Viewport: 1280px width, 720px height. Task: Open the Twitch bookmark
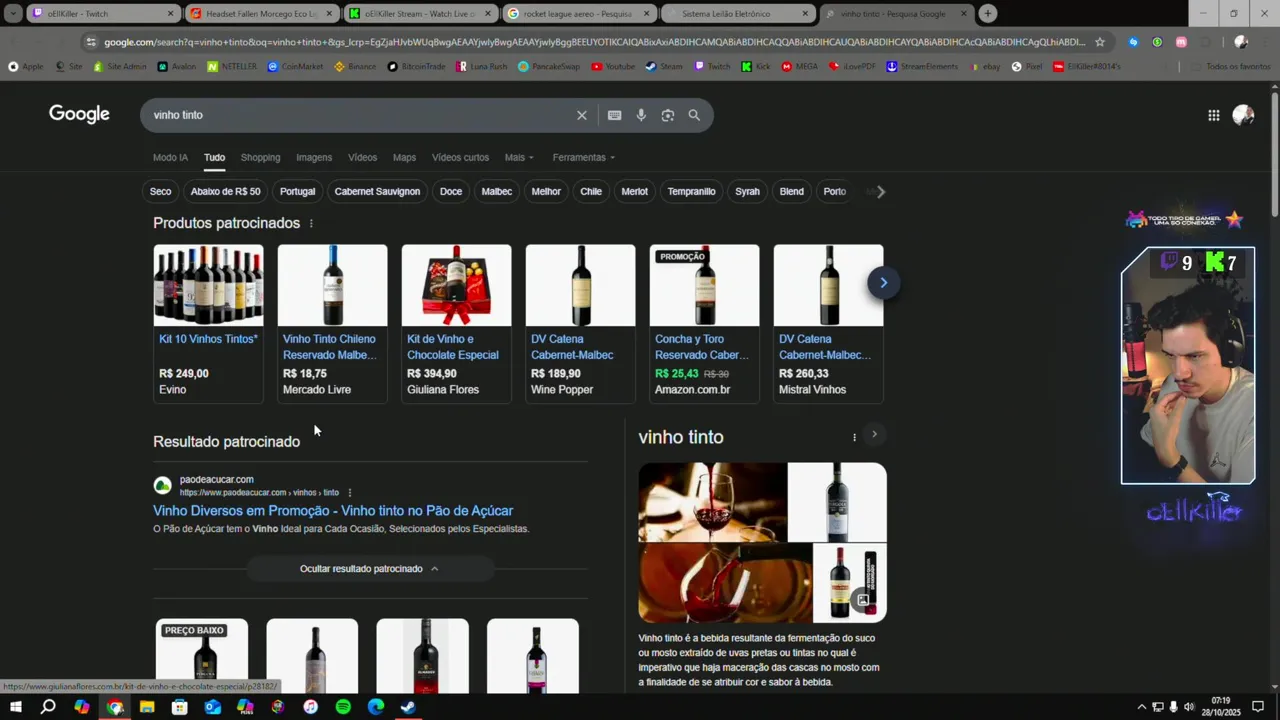coord(711,67)
